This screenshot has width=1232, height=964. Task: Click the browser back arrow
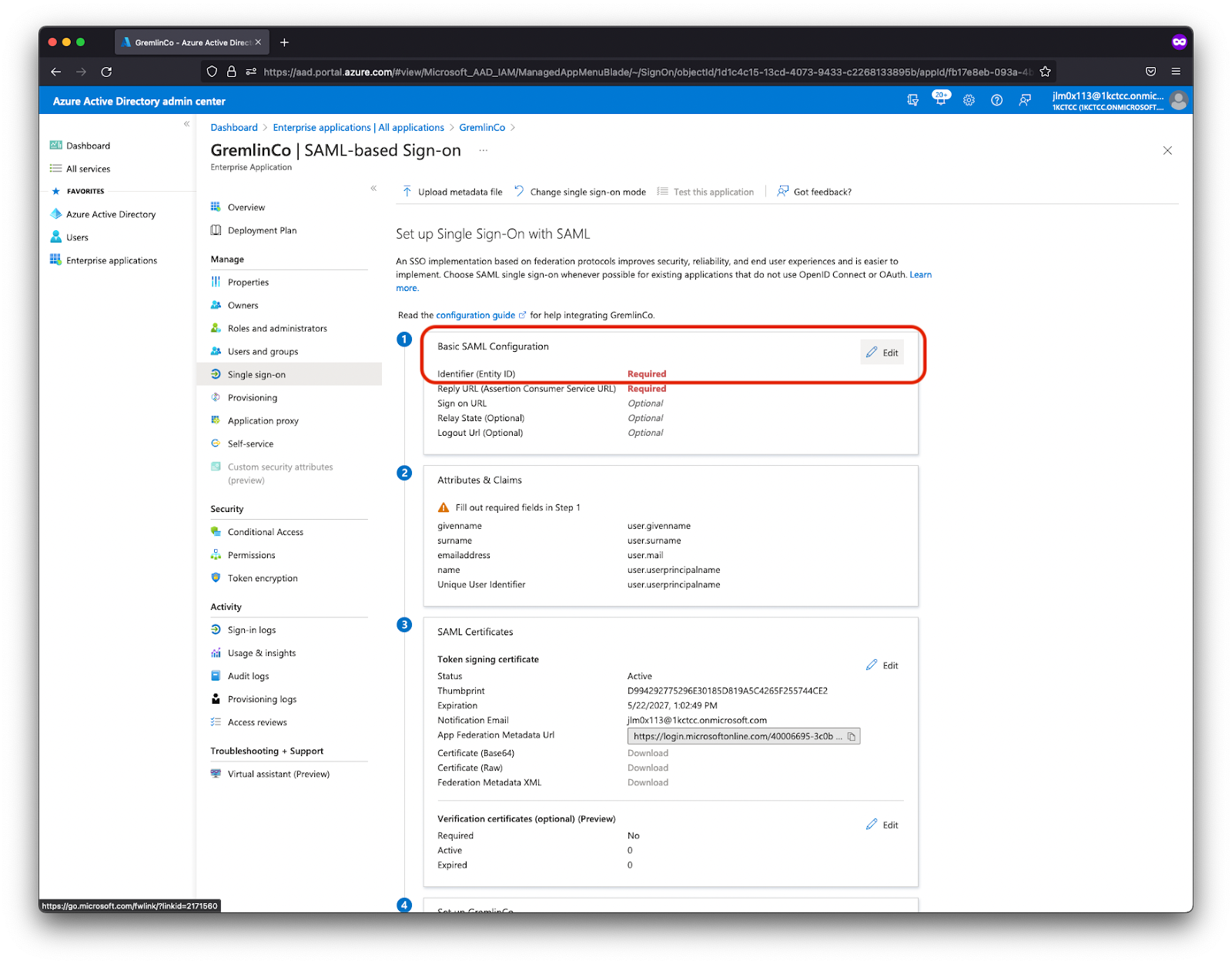click(x=56, y=72)
